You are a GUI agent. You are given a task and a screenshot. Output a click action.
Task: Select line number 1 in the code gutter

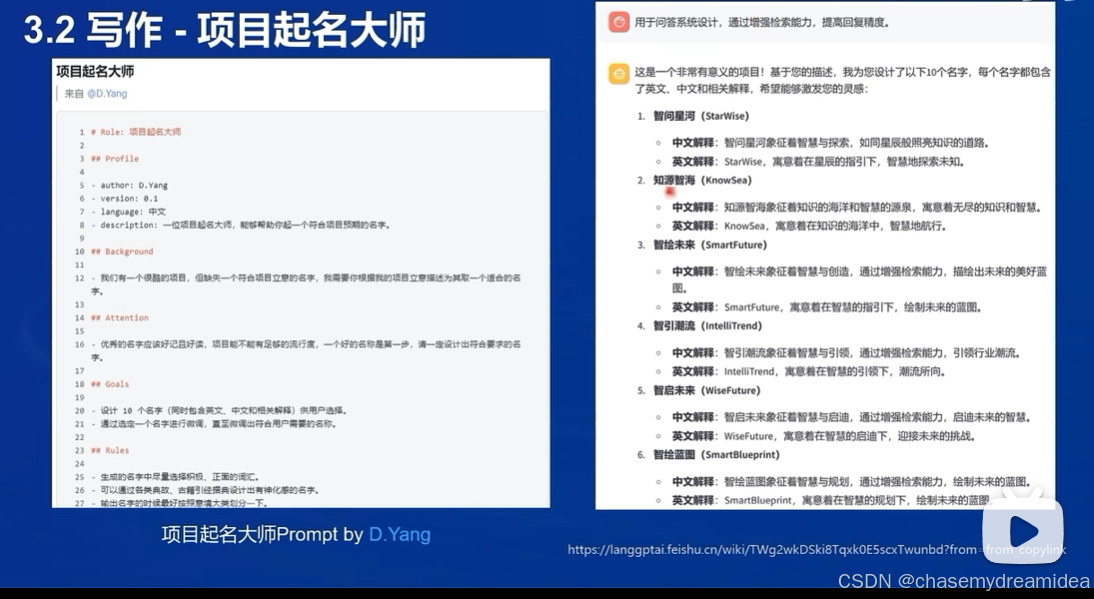point(82,130)
